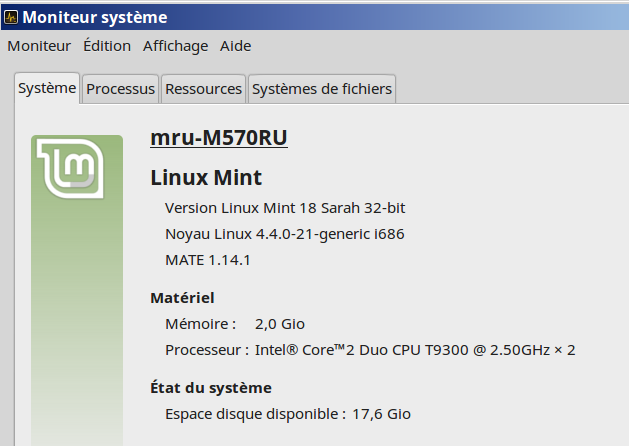Click the Espace disque disponible value
The width and height of the screenshot is (629, 446).
pos(378,414)
